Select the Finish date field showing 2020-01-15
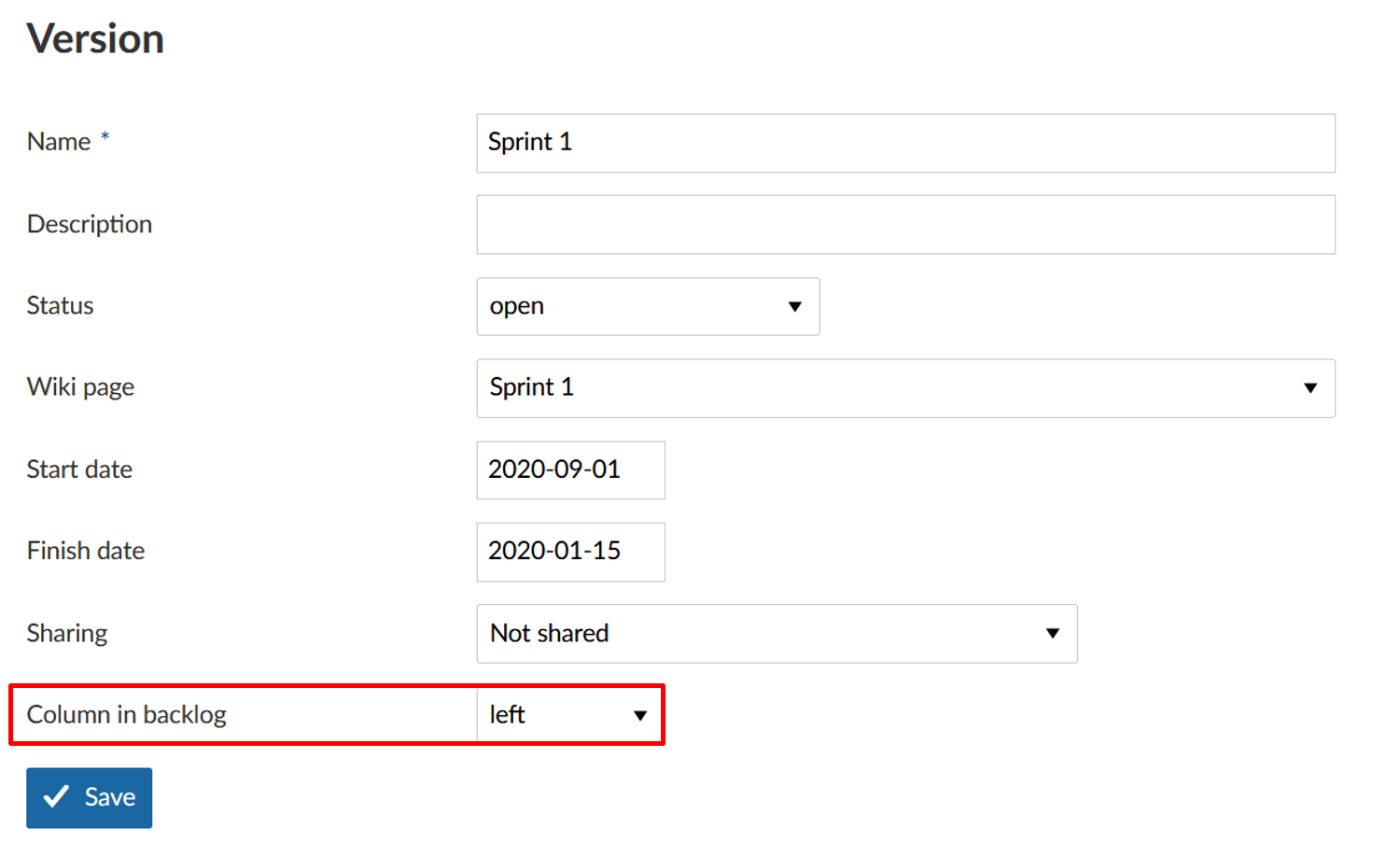This screenshot has height=856, width=1400. click(x=570, y=552)
